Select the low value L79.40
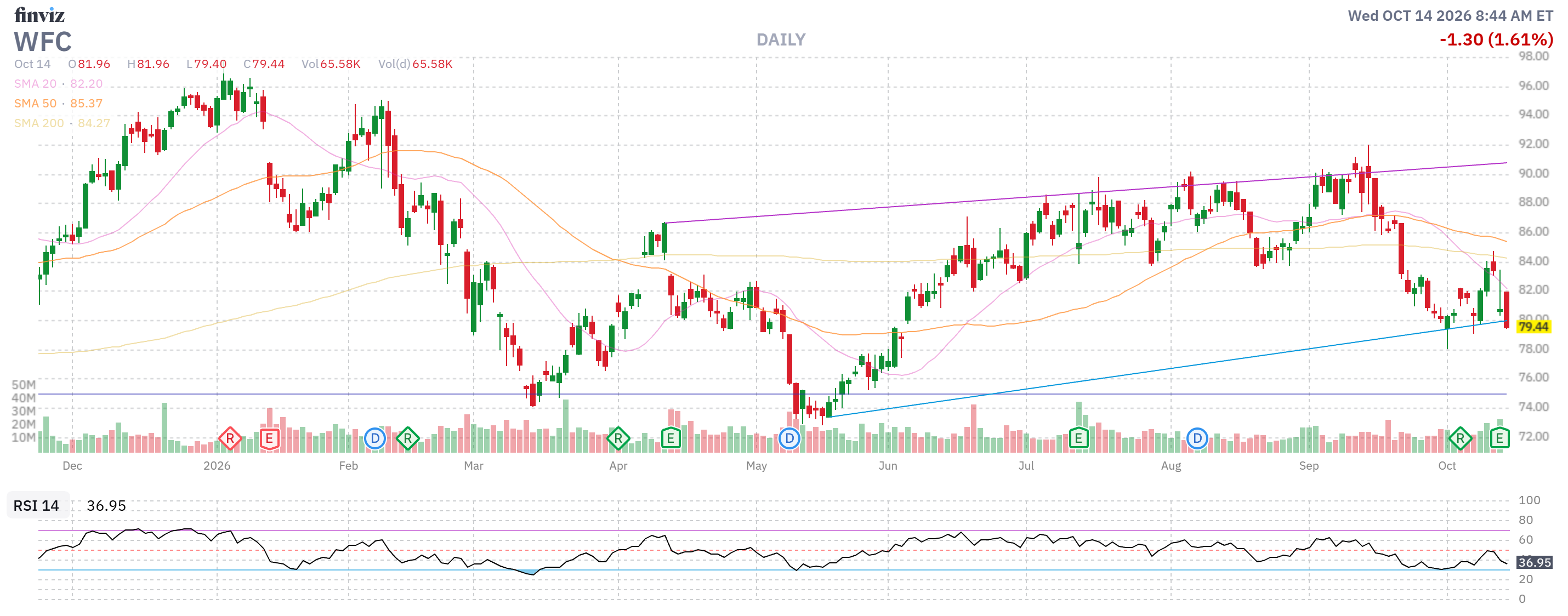Viewport: 1568px width, 616px height. (x=206, y=65)
